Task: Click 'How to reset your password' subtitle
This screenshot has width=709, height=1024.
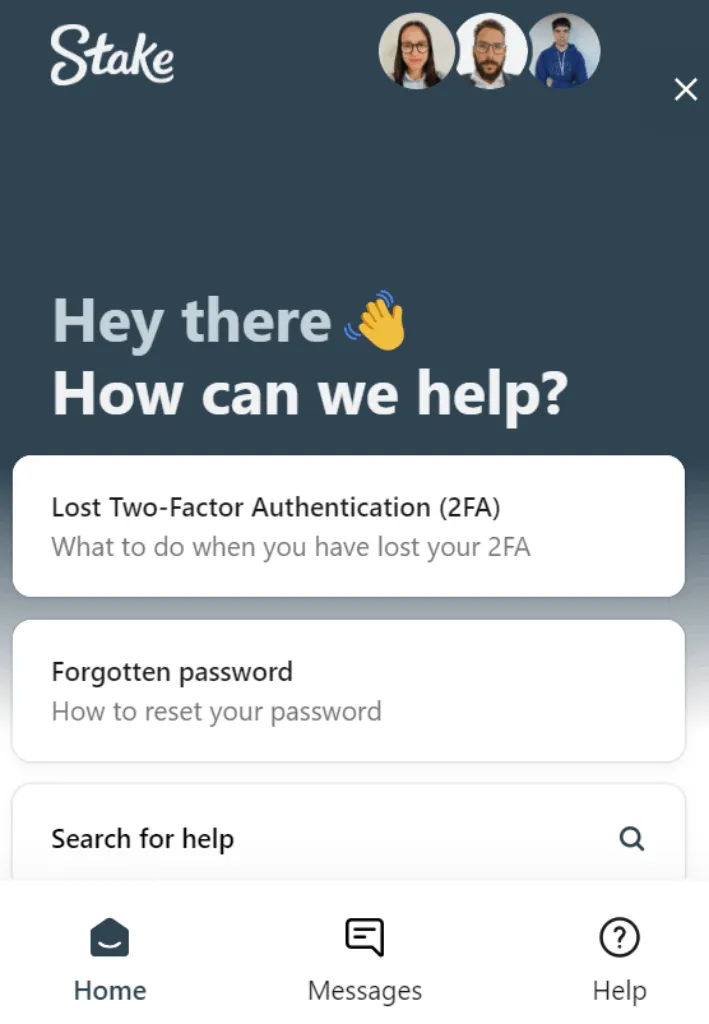Action: [x=216, y=712]
